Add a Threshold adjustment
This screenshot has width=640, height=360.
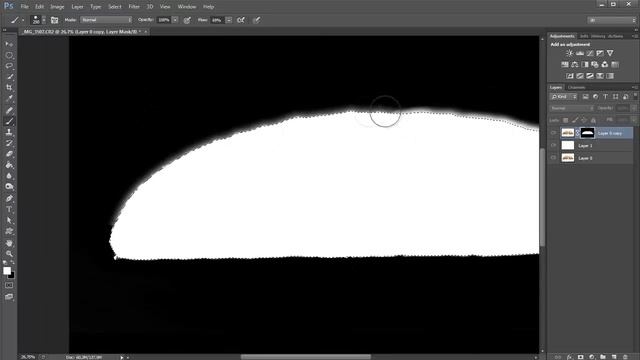coord(590,76)
